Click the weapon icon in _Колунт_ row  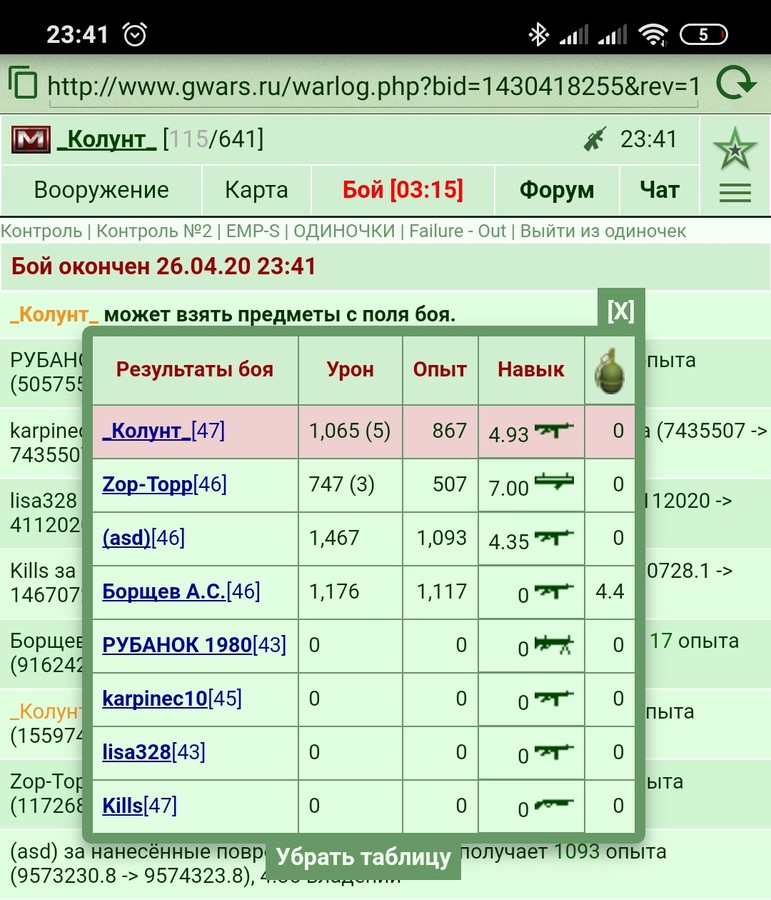pos(554,430)
